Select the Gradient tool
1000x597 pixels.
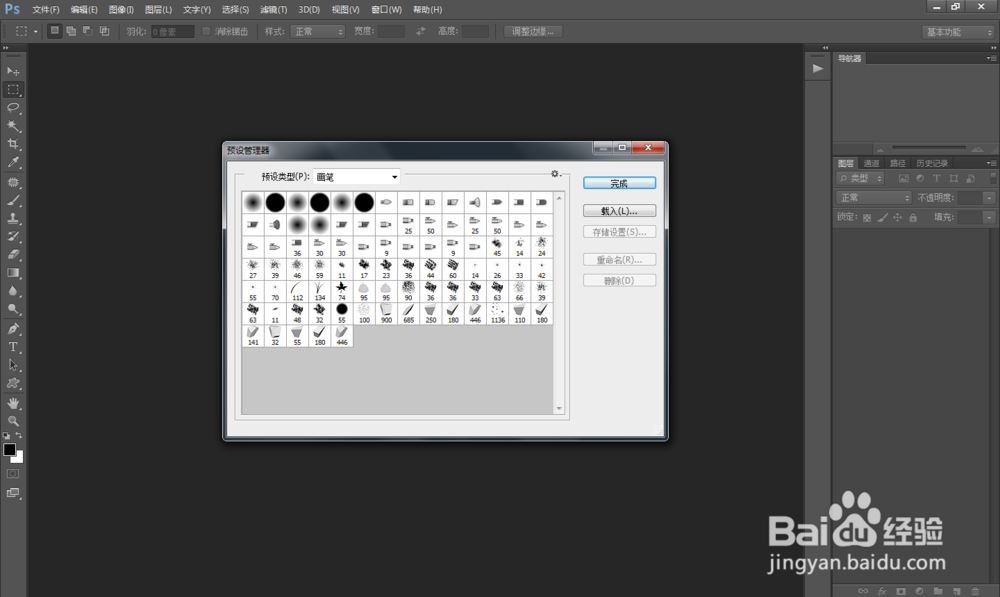tap(13, 273)
